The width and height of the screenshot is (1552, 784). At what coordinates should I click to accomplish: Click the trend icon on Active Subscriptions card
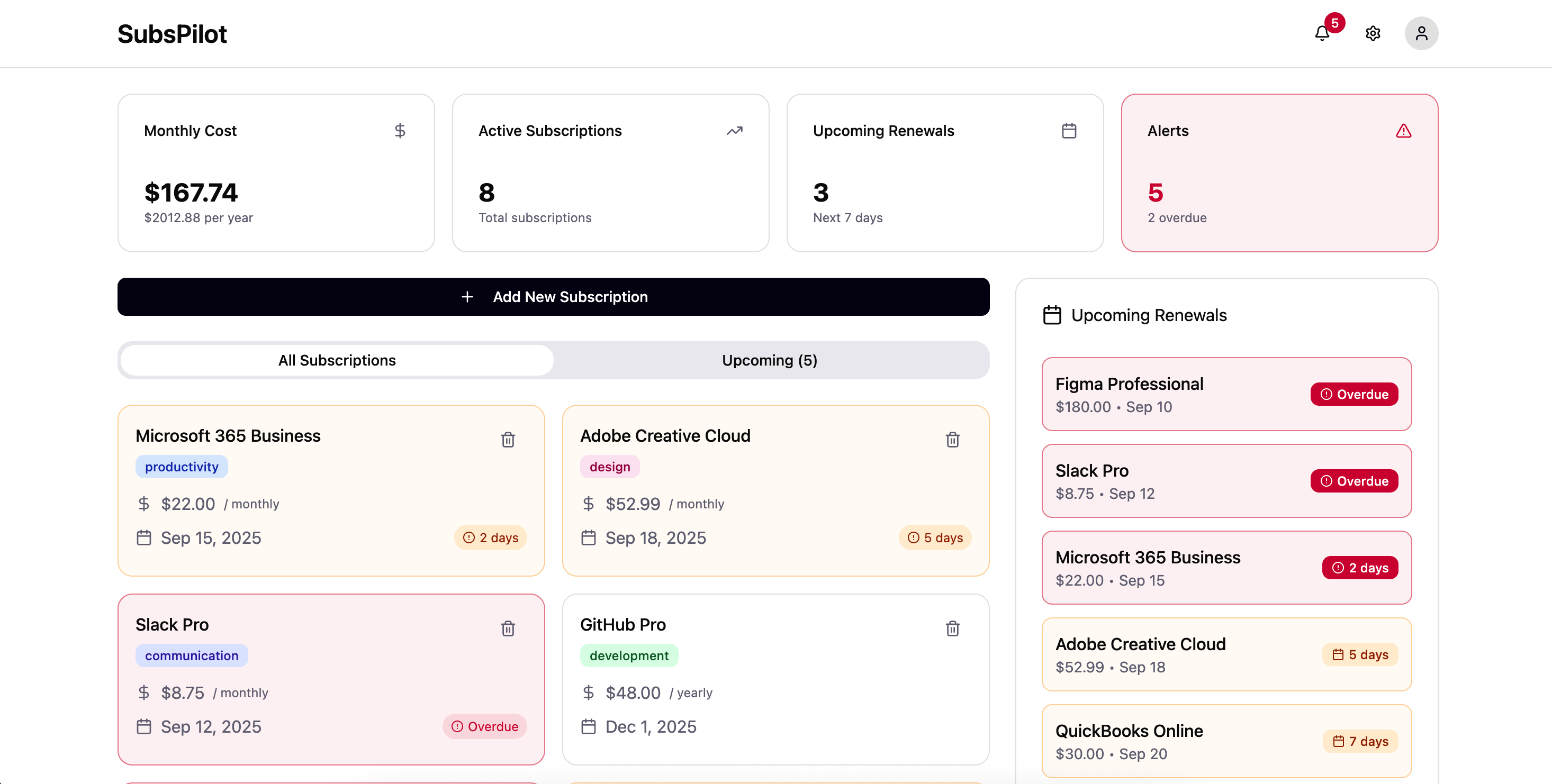pyautogui.click(x=735, y=130)
